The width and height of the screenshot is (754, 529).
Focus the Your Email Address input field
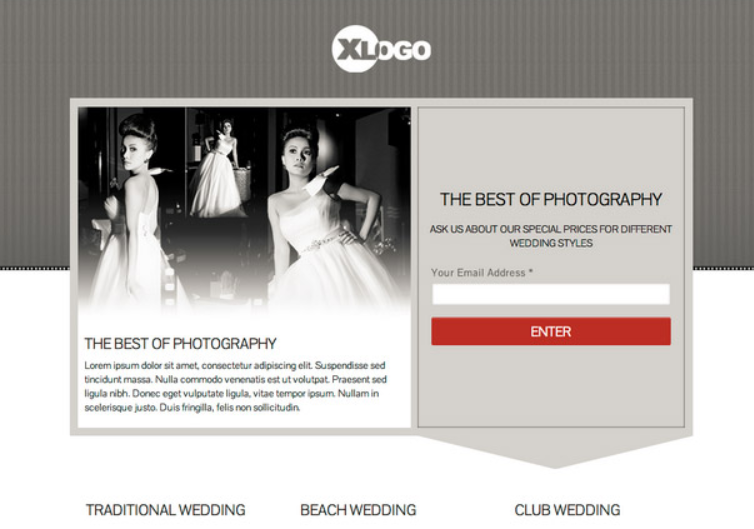551,294
